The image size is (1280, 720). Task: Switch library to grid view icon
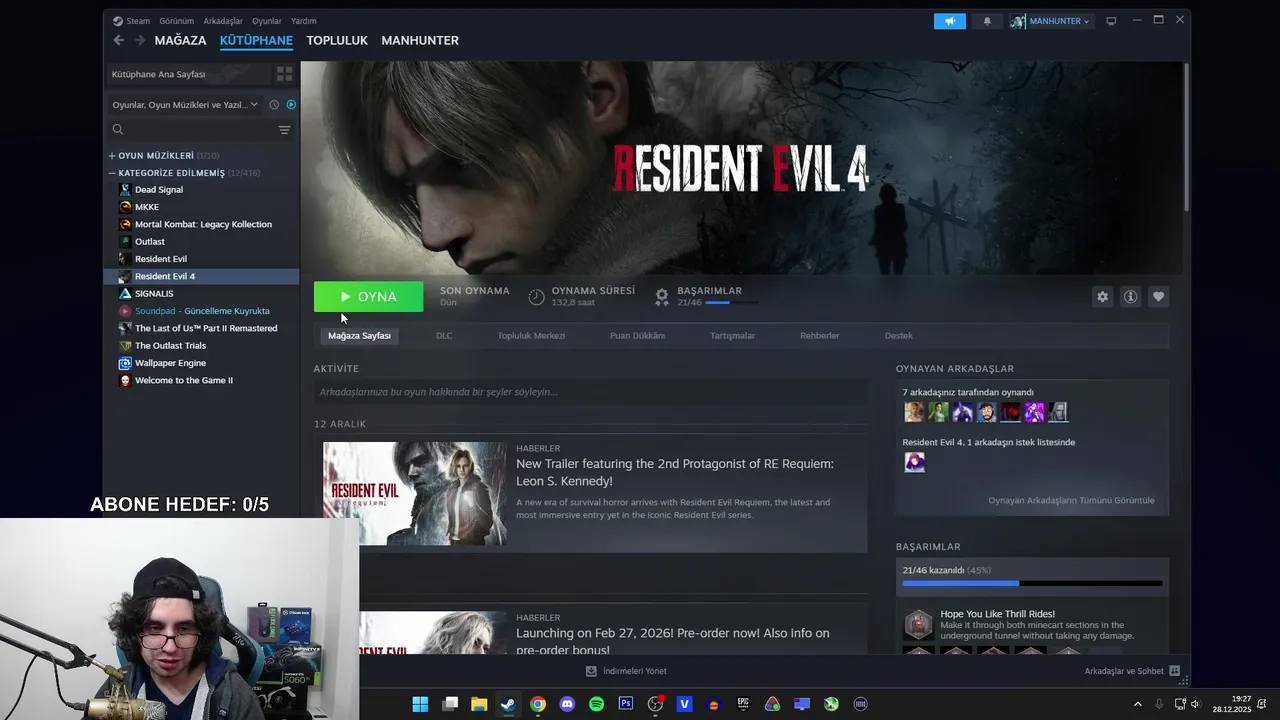pyautogui.click(x=284, y=74)
